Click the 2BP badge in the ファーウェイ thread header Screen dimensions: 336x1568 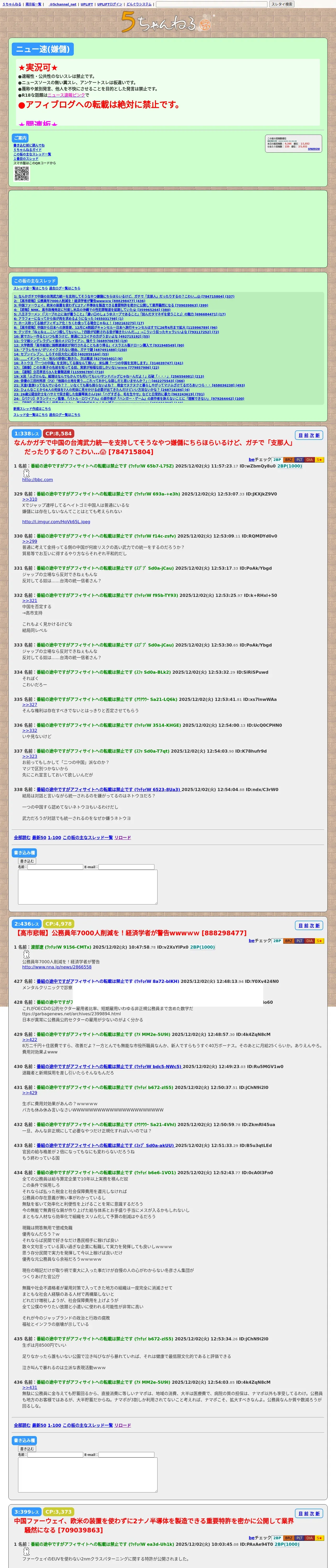point(277,1538)
